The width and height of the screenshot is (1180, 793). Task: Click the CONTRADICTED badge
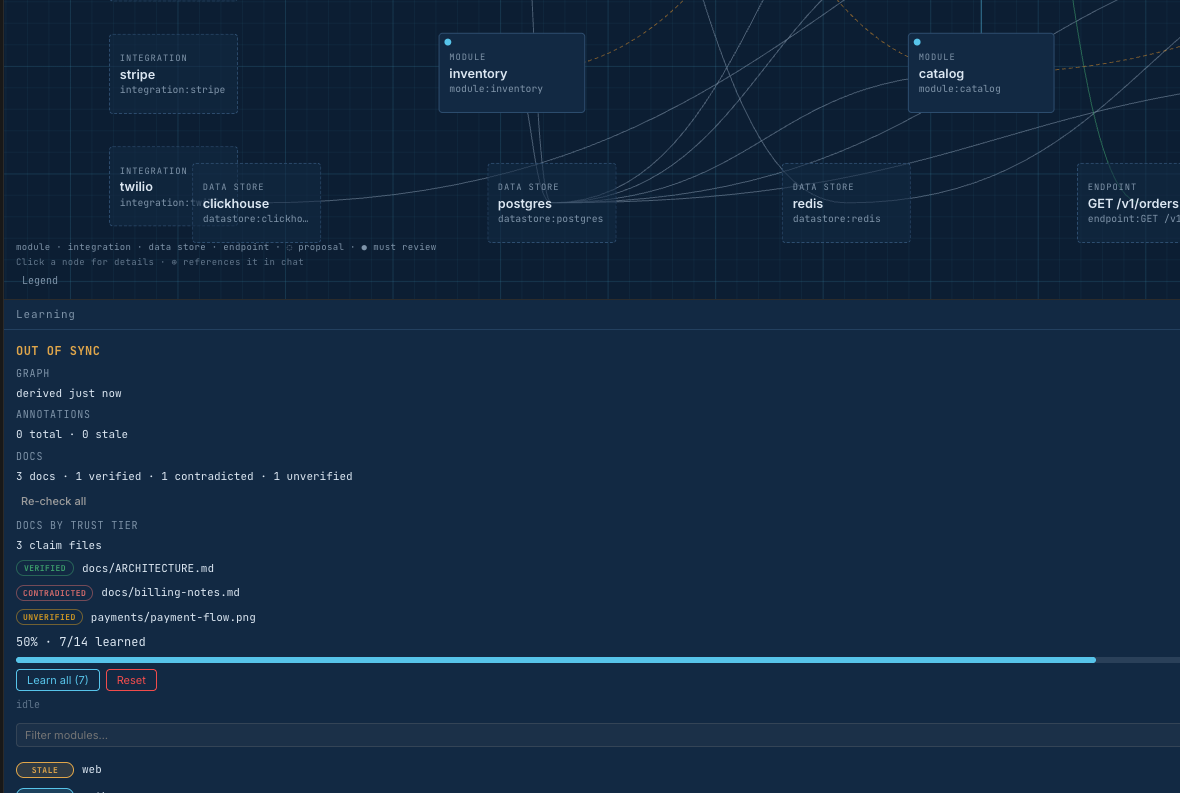tap(54, 593)
